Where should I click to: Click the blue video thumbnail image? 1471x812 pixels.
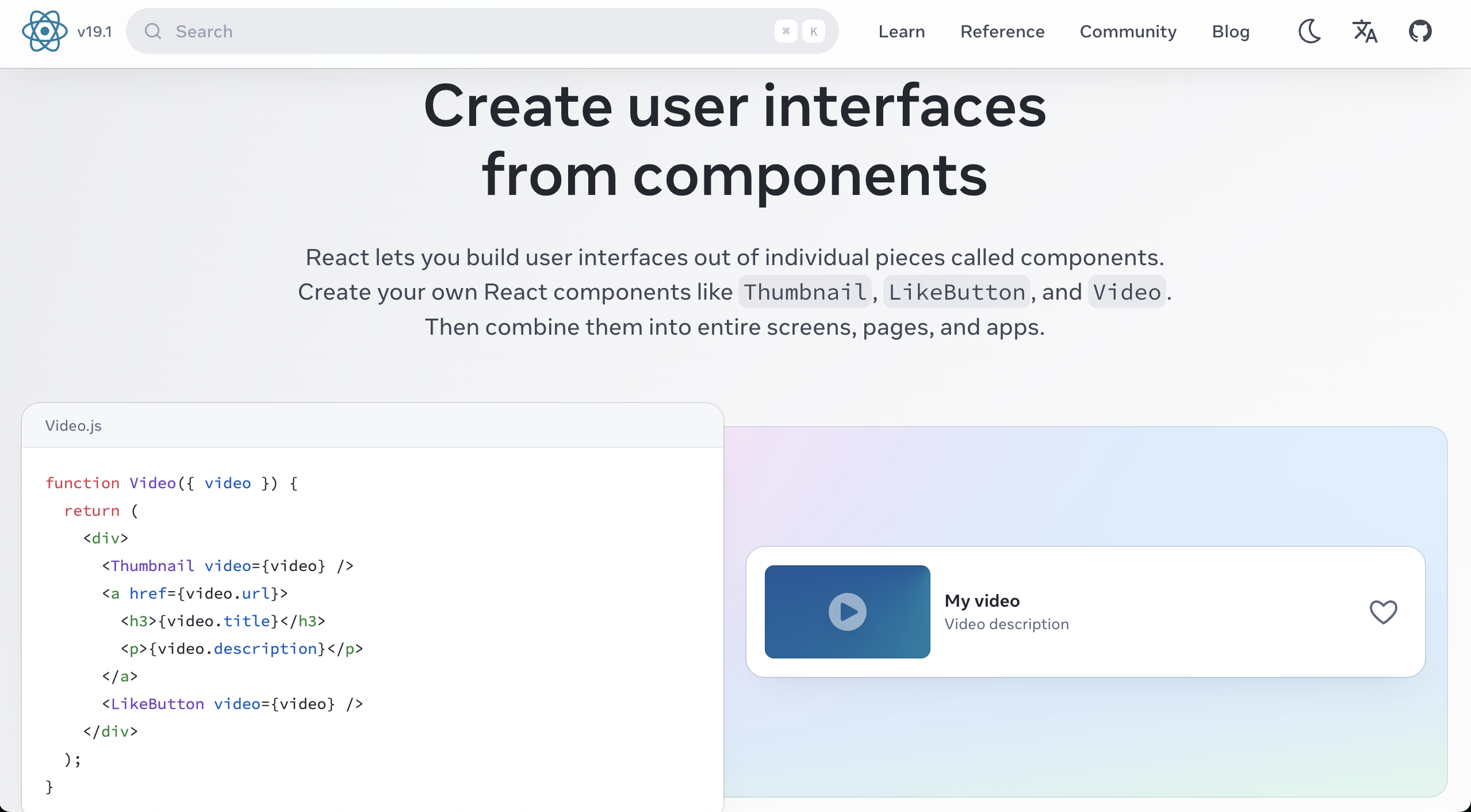847,612
